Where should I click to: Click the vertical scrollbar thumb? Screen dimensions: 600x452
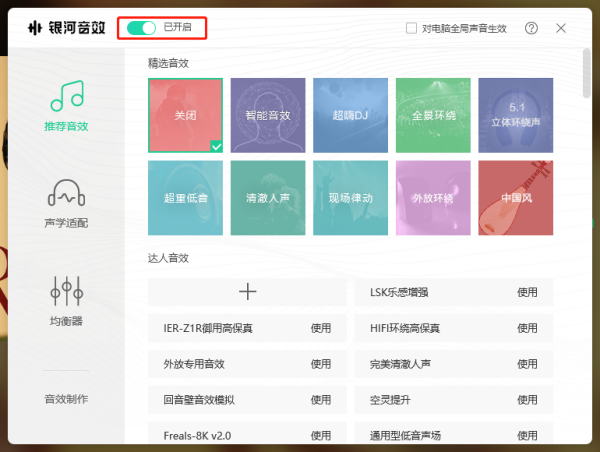click(x=586, y=73)
